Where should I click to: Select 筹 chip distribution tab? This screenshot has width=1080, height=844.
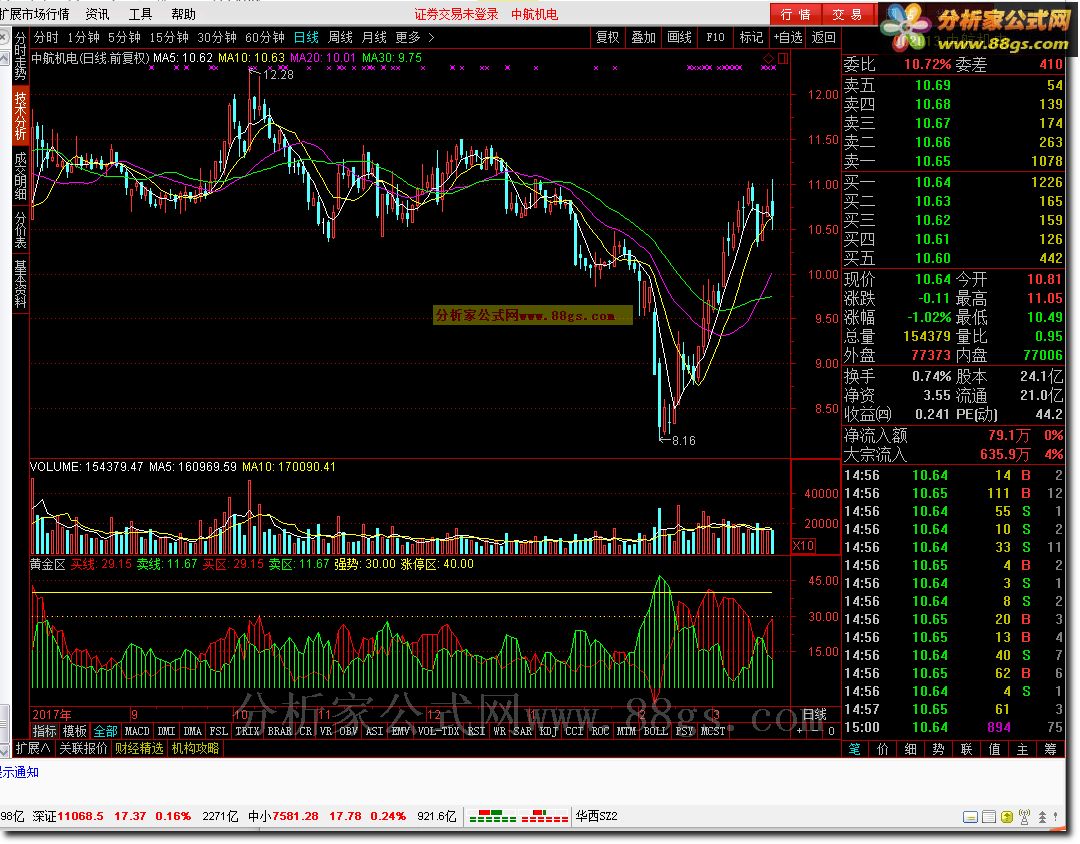tap(1050, 749)
